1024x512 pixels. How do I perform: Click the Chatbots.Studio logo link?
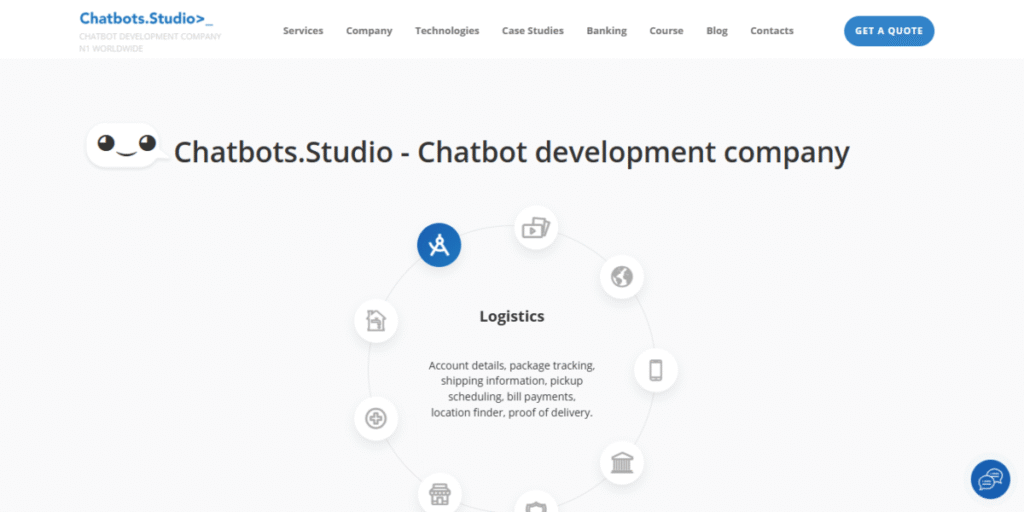146,18
